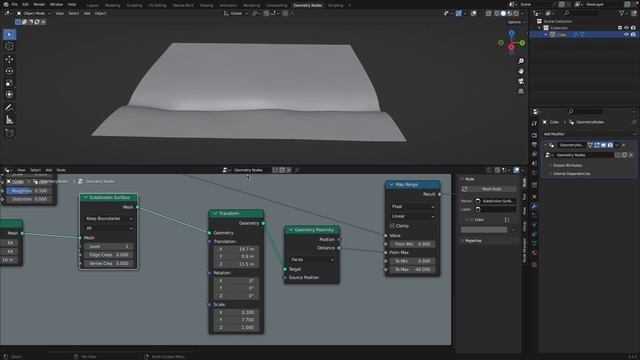The image size is (640, 360).
Task: Open the Node sidebar tab
Action: click(x=524, y=182)
